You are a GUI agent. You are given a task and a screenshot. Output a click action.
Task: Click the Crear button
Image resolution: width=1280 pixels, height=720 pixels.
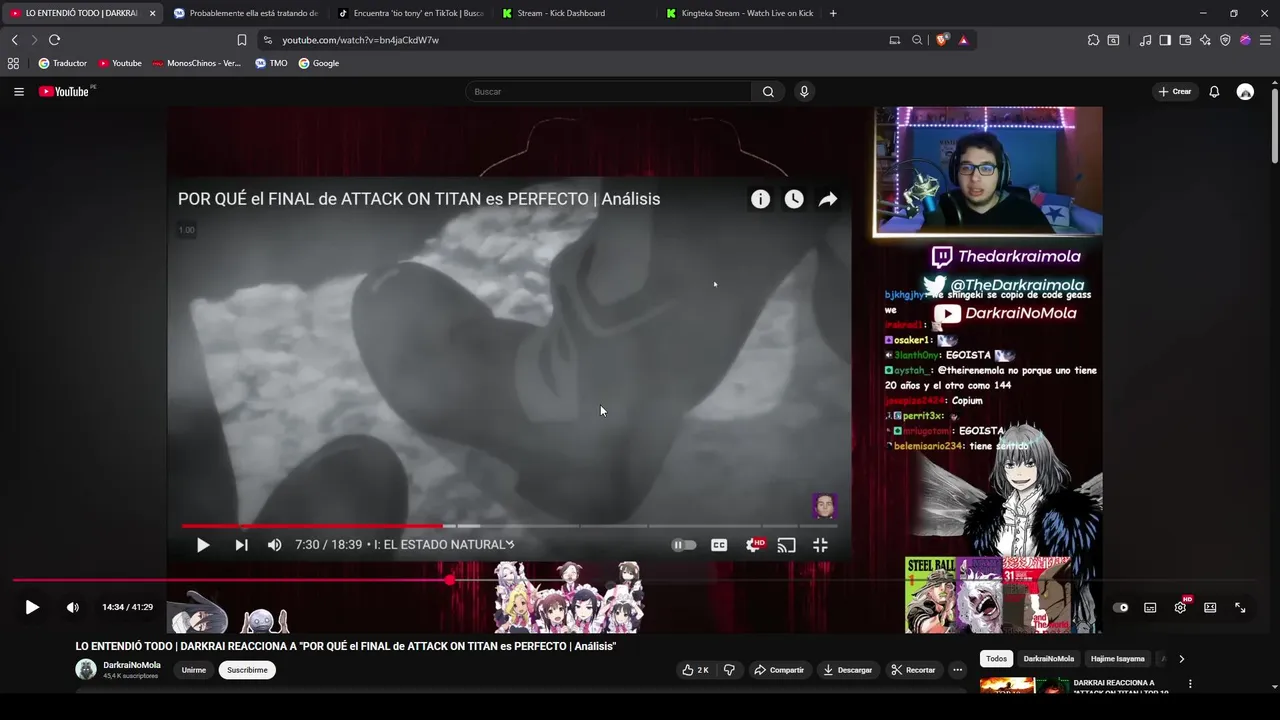[1174, 91]
